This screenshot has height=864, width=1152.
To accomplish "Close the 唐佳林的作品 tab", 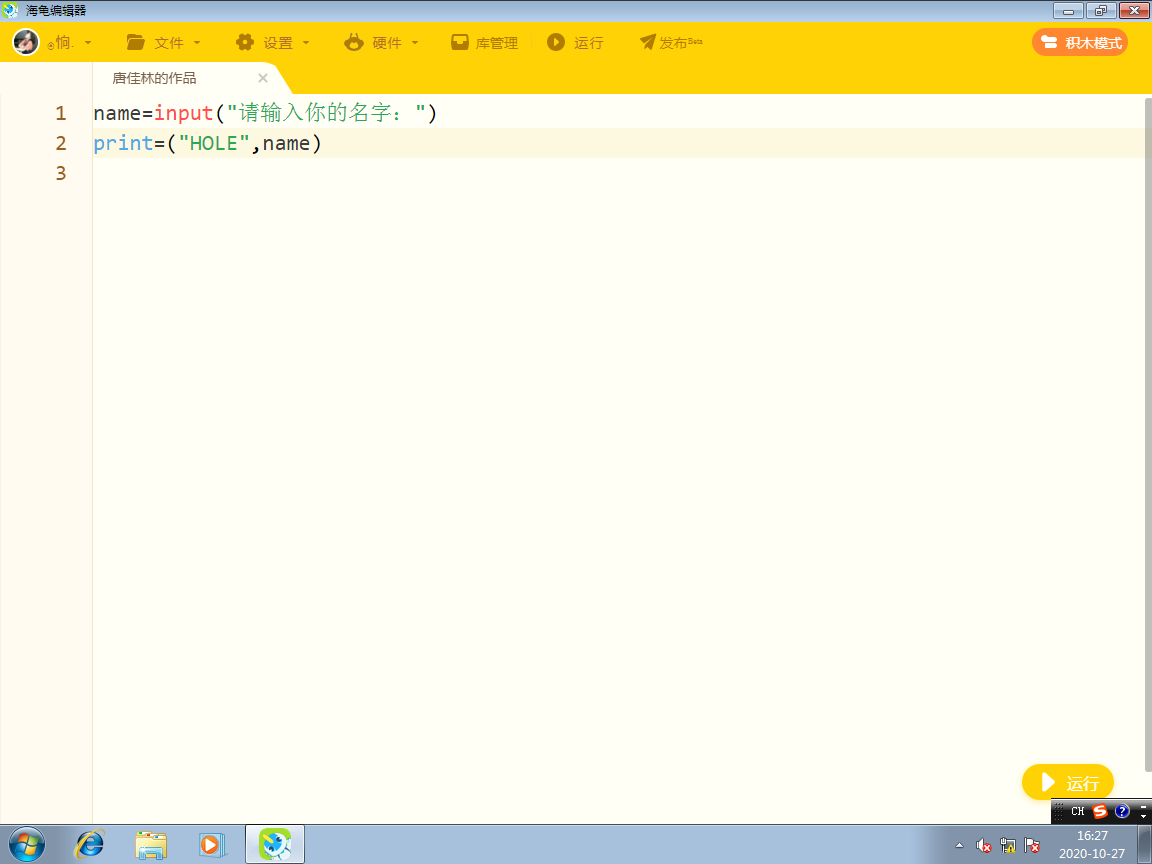I will [x=262, y=78].
